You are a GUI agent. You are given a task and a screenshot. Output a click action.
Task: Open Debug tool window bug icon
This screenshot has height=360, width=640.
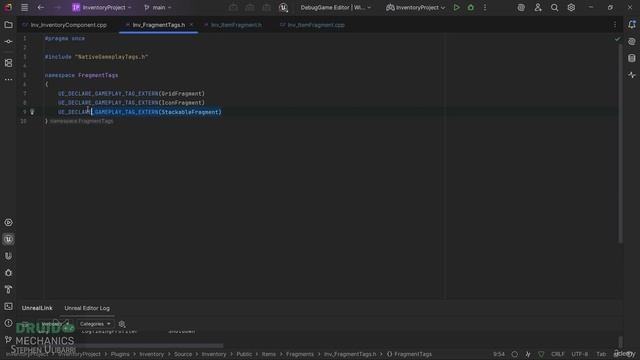click(x=8, y=273)
